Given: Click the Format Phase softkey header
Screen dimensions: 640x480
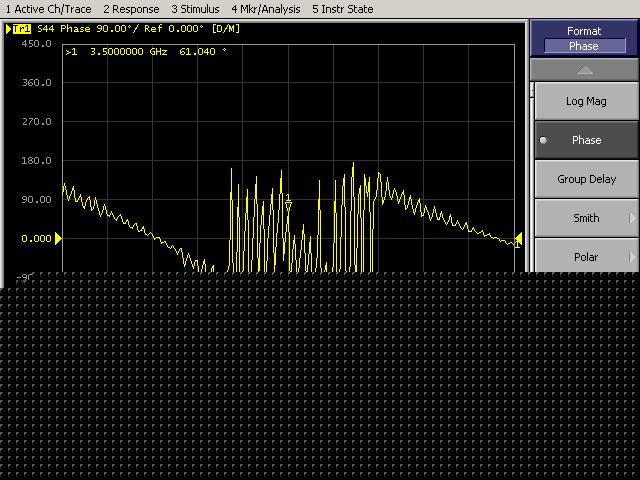Looking at the screenshot, I should (x=584, y=38).
